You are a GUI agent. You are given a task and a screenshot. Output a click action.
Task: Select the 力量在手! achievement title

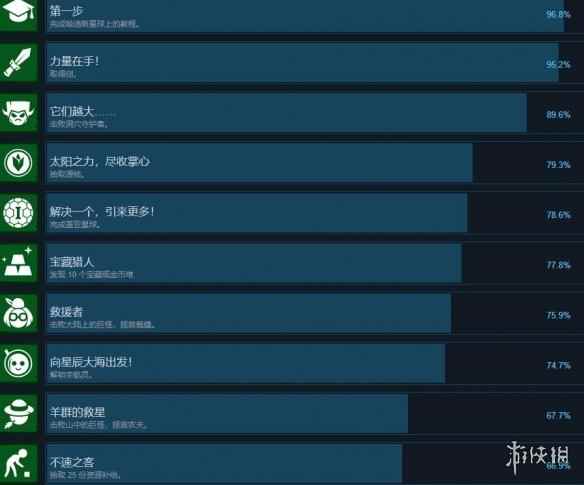74,61
